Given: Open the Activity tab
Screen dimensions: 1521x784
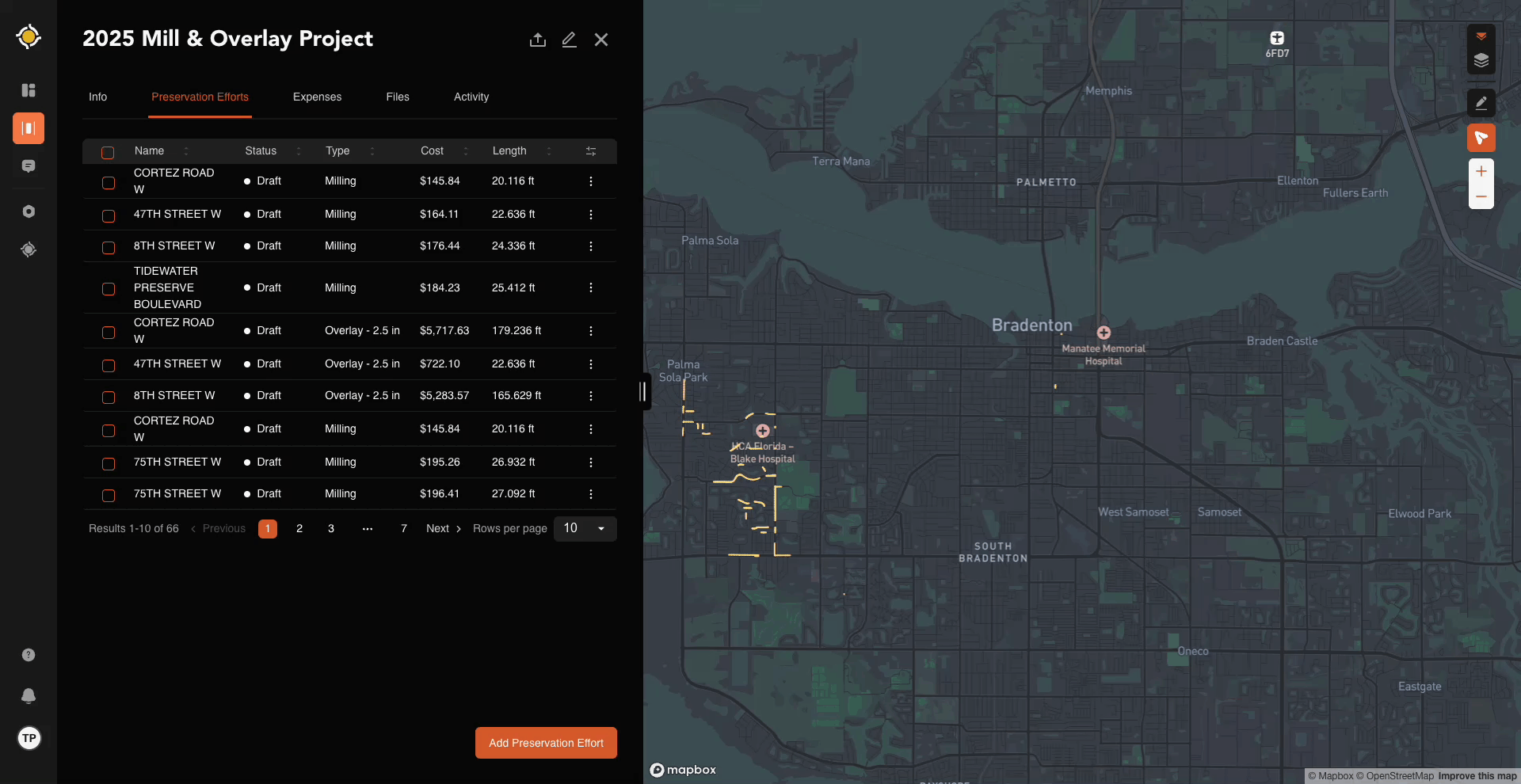Looking at the screenshot, I should point(471,97).
